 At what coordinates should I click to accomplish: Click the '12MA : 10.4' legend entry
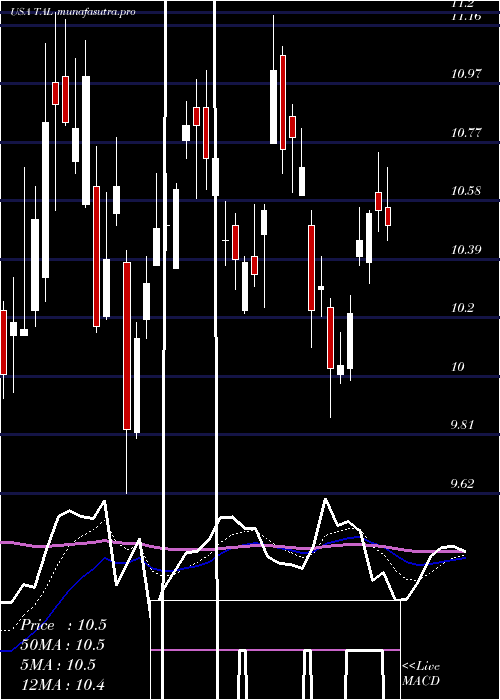coord(62,685)
